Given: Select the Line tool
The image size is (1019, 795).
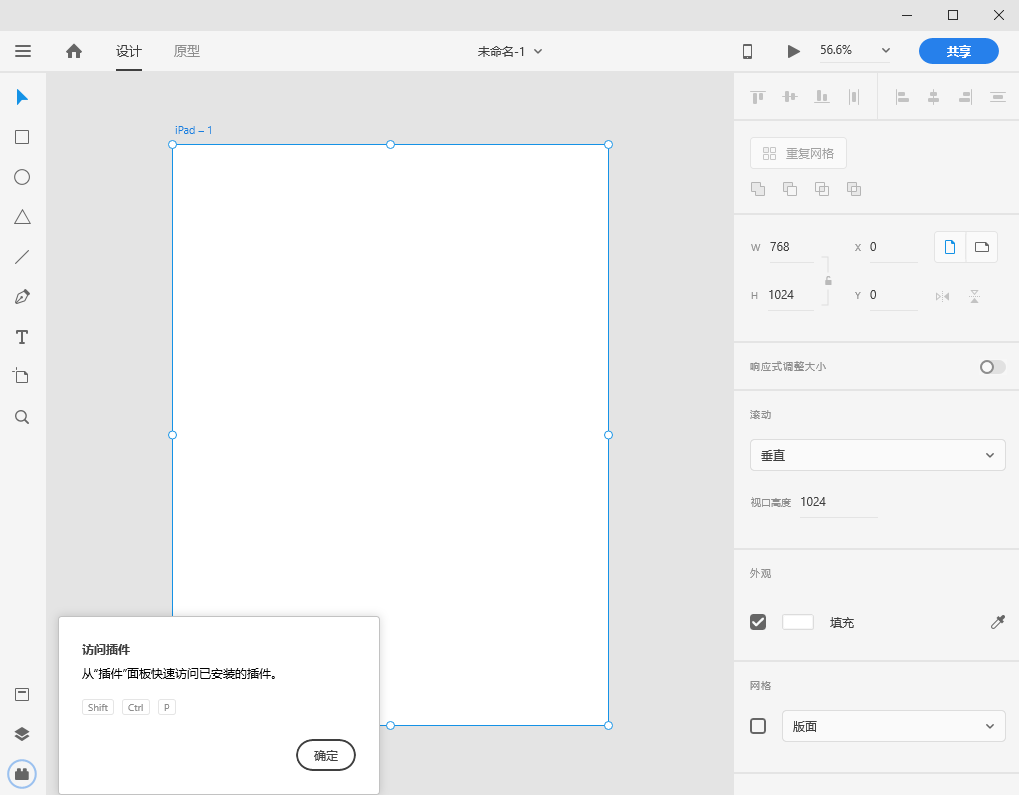Looking at the screenshot, I should (22, 257).
